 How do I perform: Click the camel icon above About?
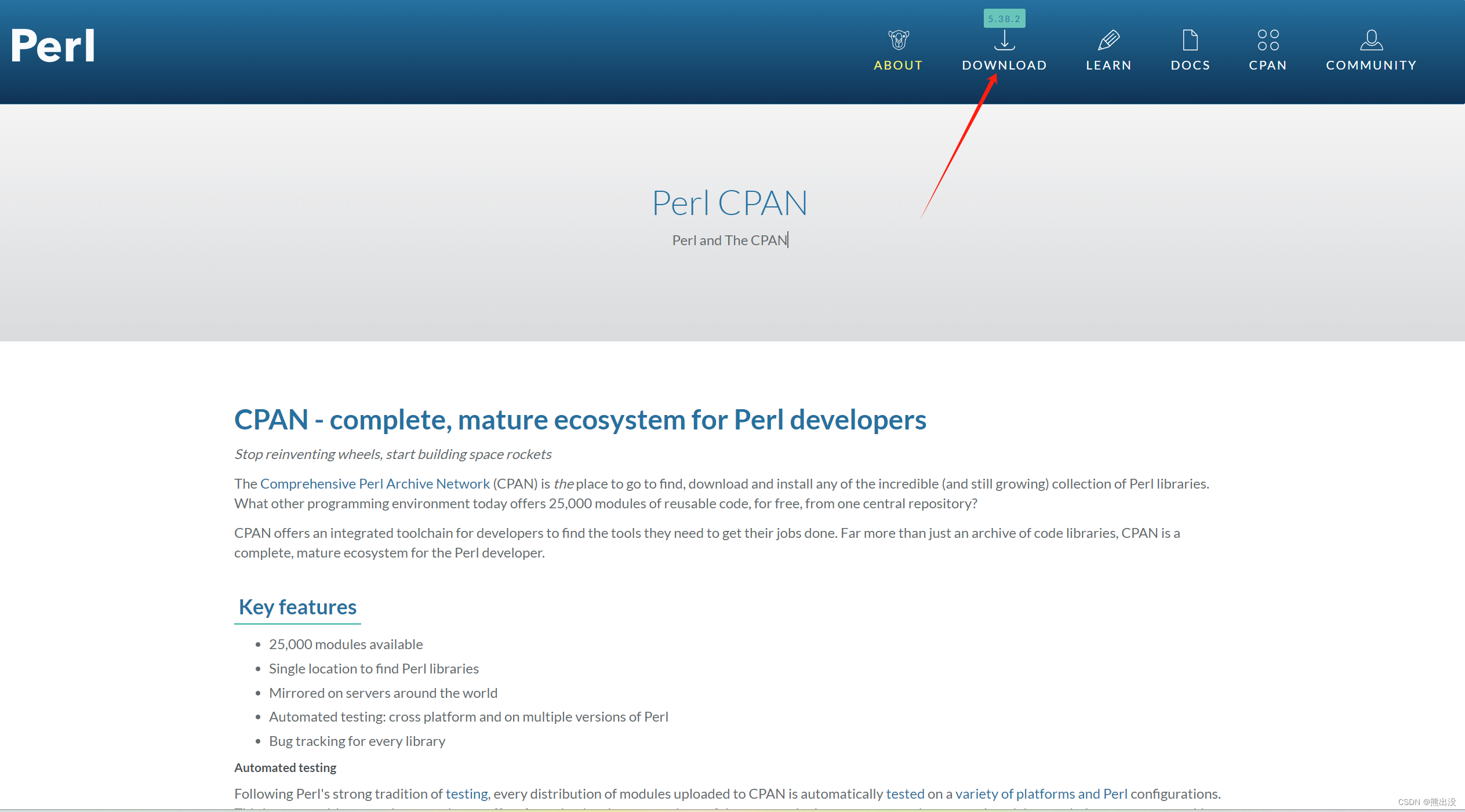898,40
